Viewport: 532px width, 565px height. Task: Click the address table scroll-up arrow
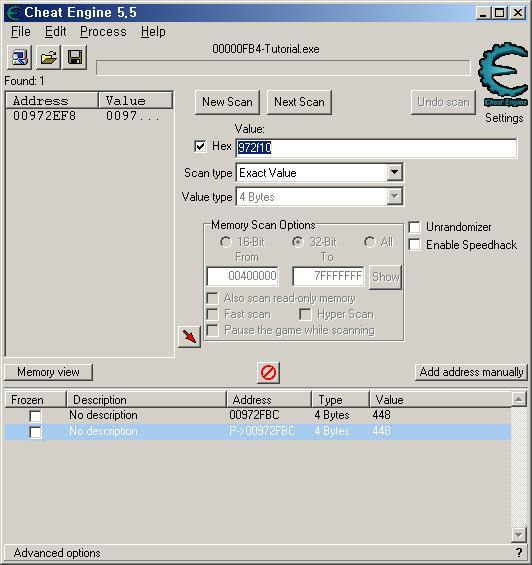point(519,399)
